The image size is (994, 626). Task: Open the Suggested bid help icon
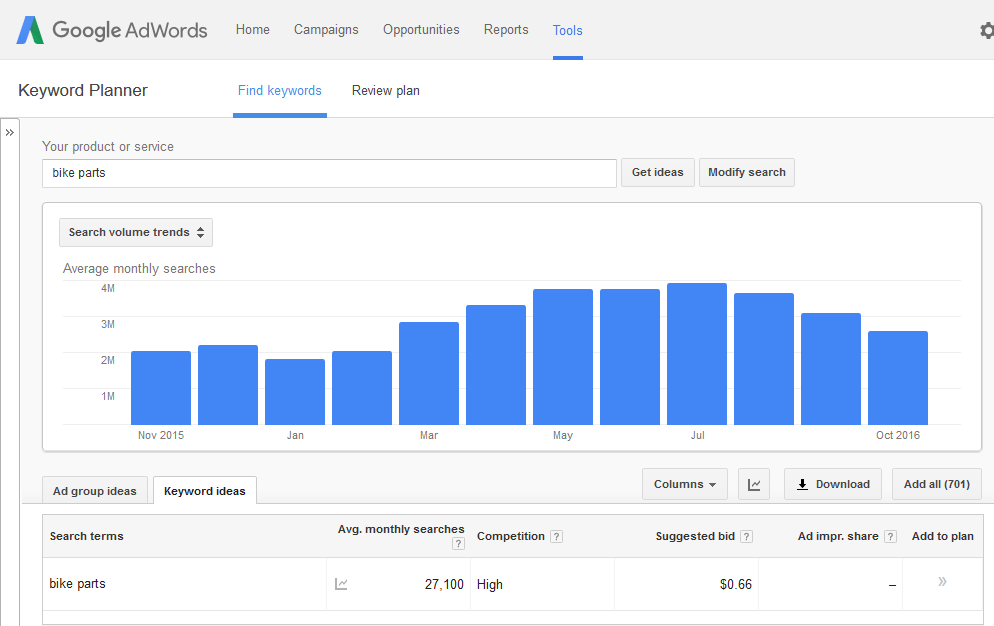coord(745,536)
